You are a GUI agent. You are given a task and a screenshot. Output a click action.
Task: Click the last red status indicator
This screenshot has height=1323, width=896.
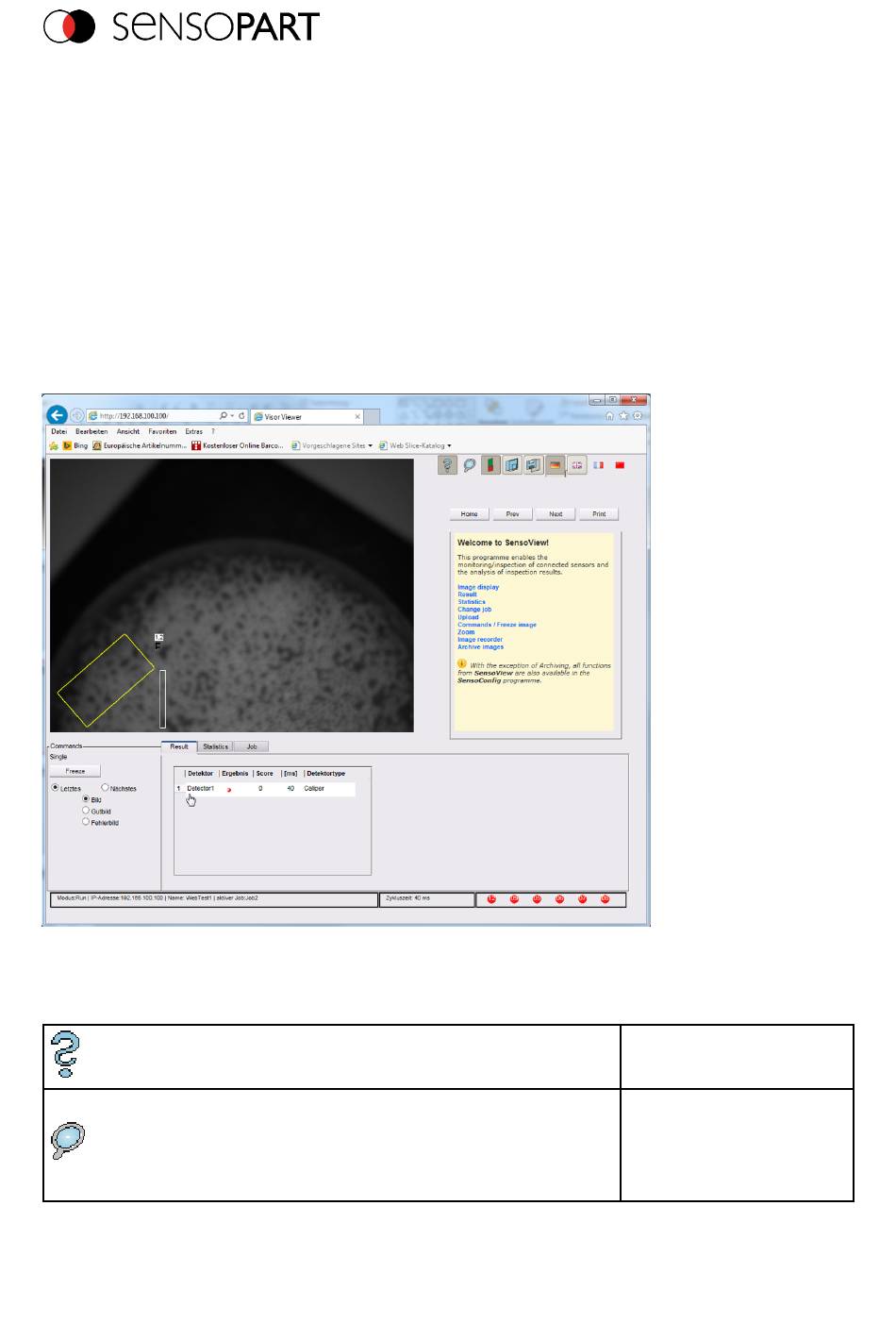pyautogui.click(x=605, y=899)
